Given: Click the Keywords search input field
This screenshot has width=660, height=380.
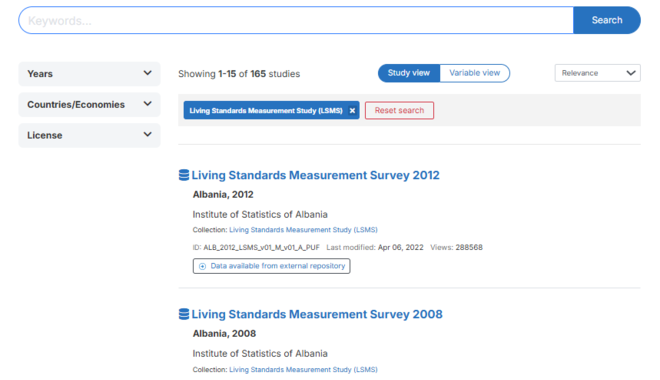Looking at the screenshot, I should [x=296, y=20].
